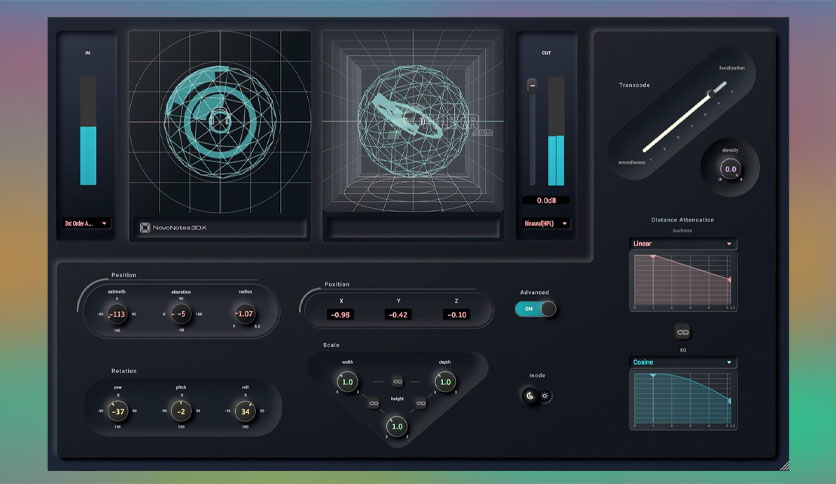The width and height of the screenshot is (836, 484).
Task: Click the roll knob showing 34
Action: [245, 412]
